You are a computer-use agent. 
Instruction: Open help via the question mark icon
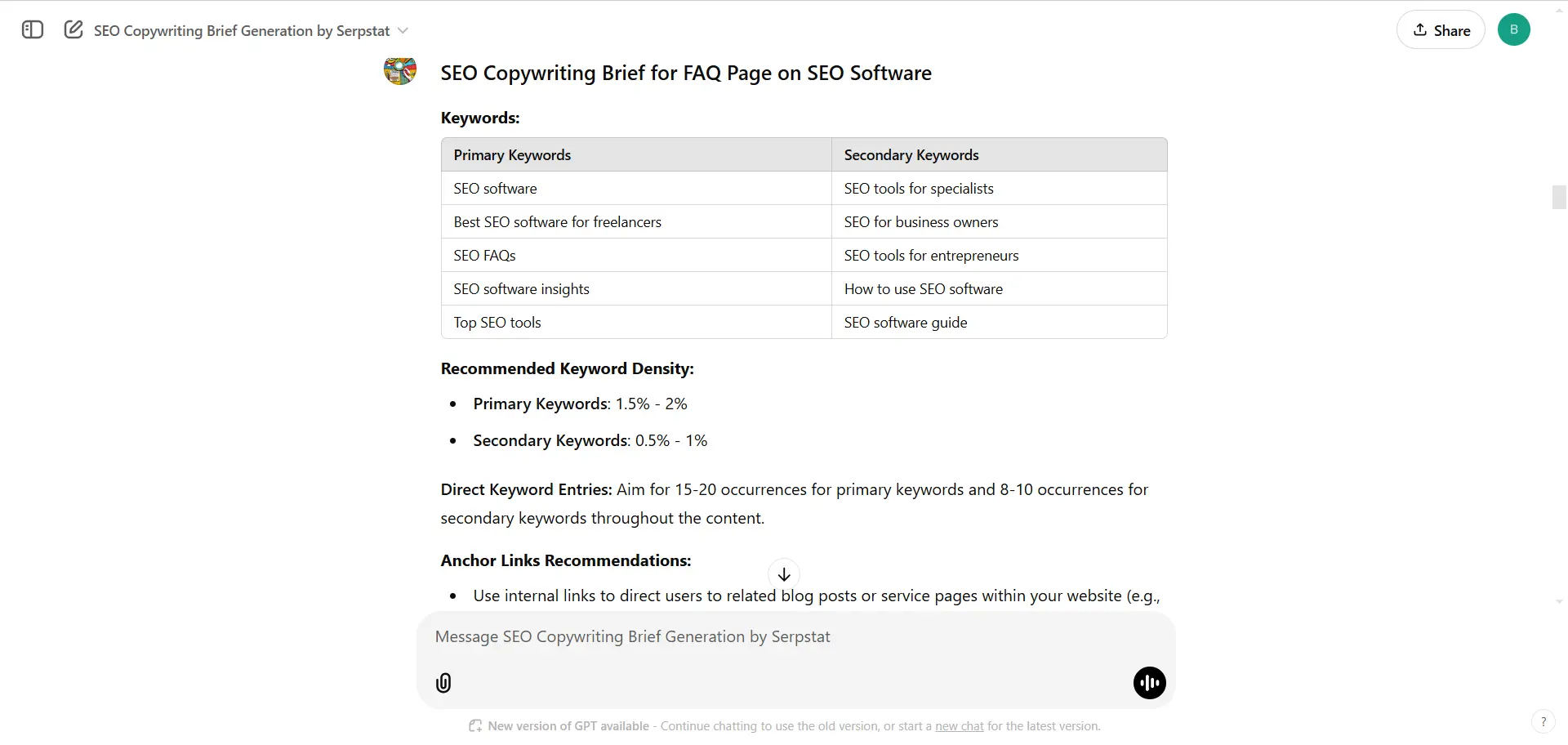1544,721
